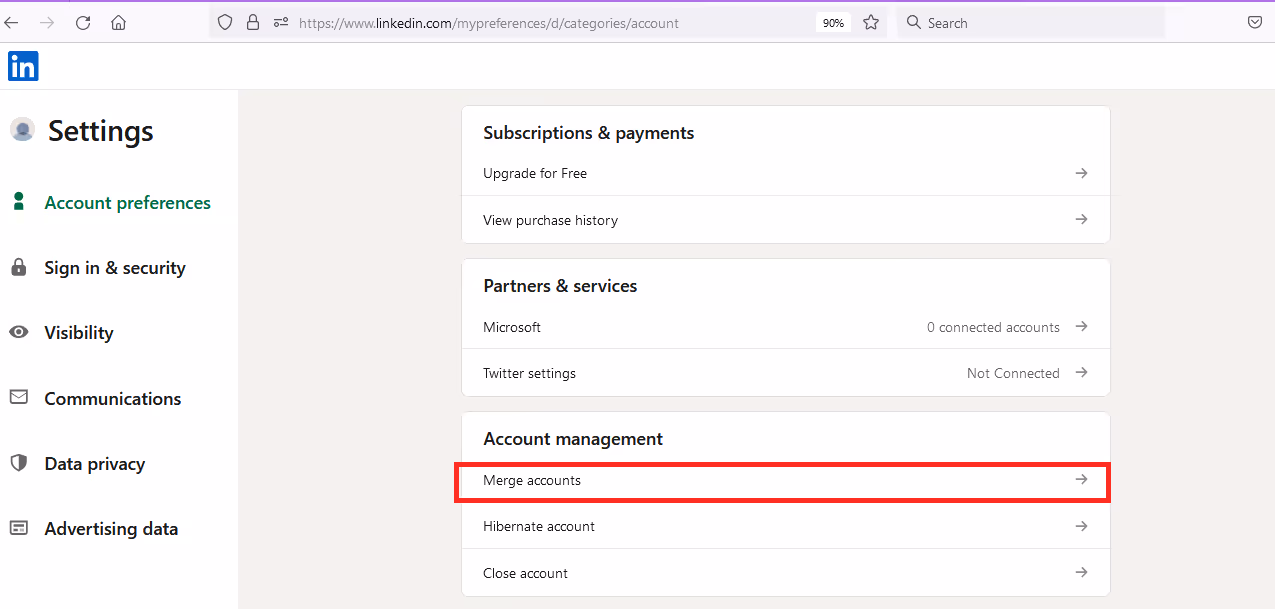This screenshot has width=1275, height=609.
Task: Open the Microsoft connected accounts row
Action: 783,326
